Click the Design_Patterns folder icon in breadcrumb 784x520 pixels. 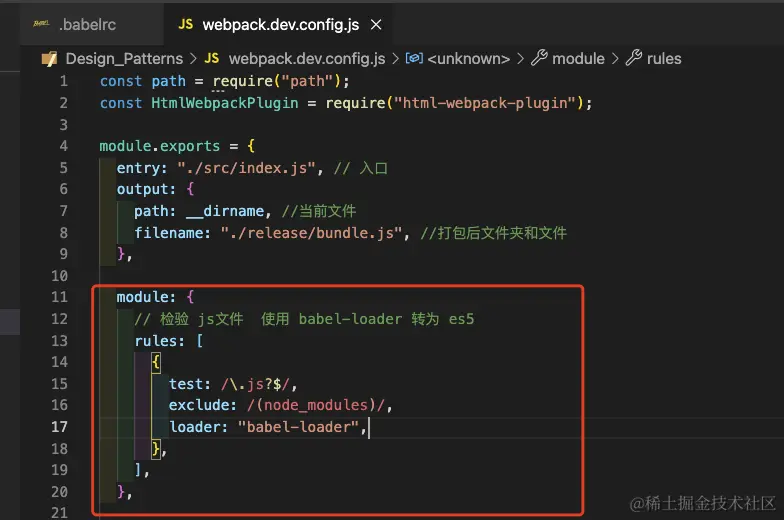[x=49, y=58]
